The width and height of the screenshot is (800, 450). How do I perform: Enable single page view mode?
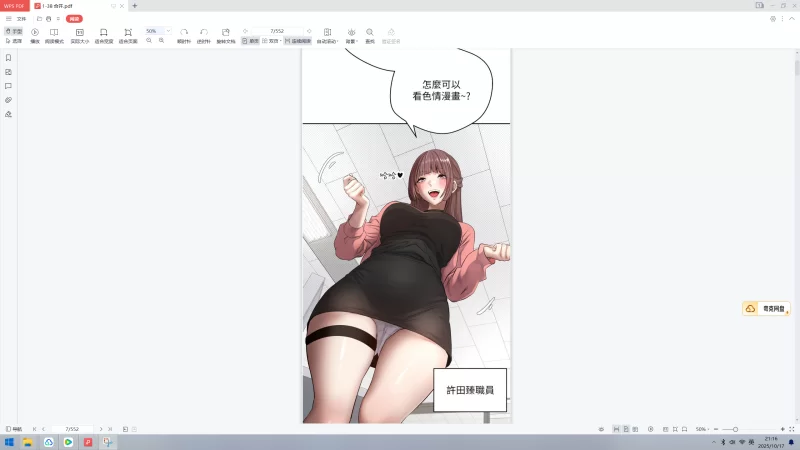(x=250, y=41)
